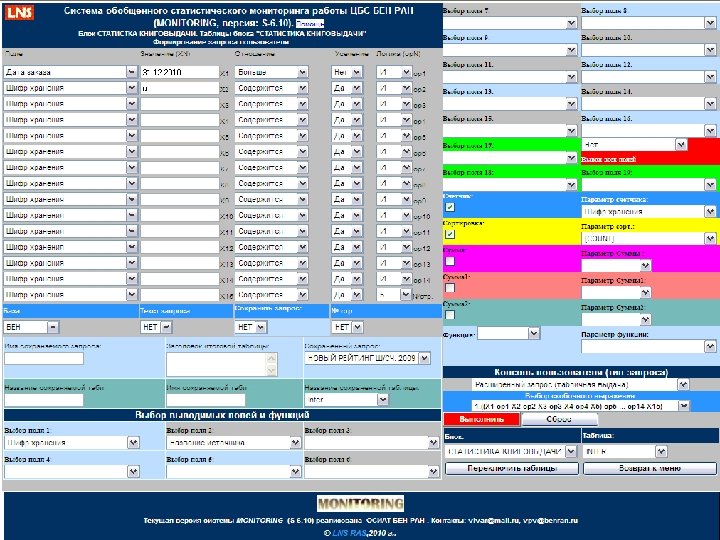Image resolution: width=720 pixels, height=540 pixels.
Task: Open the Дата заказа field dropdown in row X1
Action: click(x=70, y=72)
